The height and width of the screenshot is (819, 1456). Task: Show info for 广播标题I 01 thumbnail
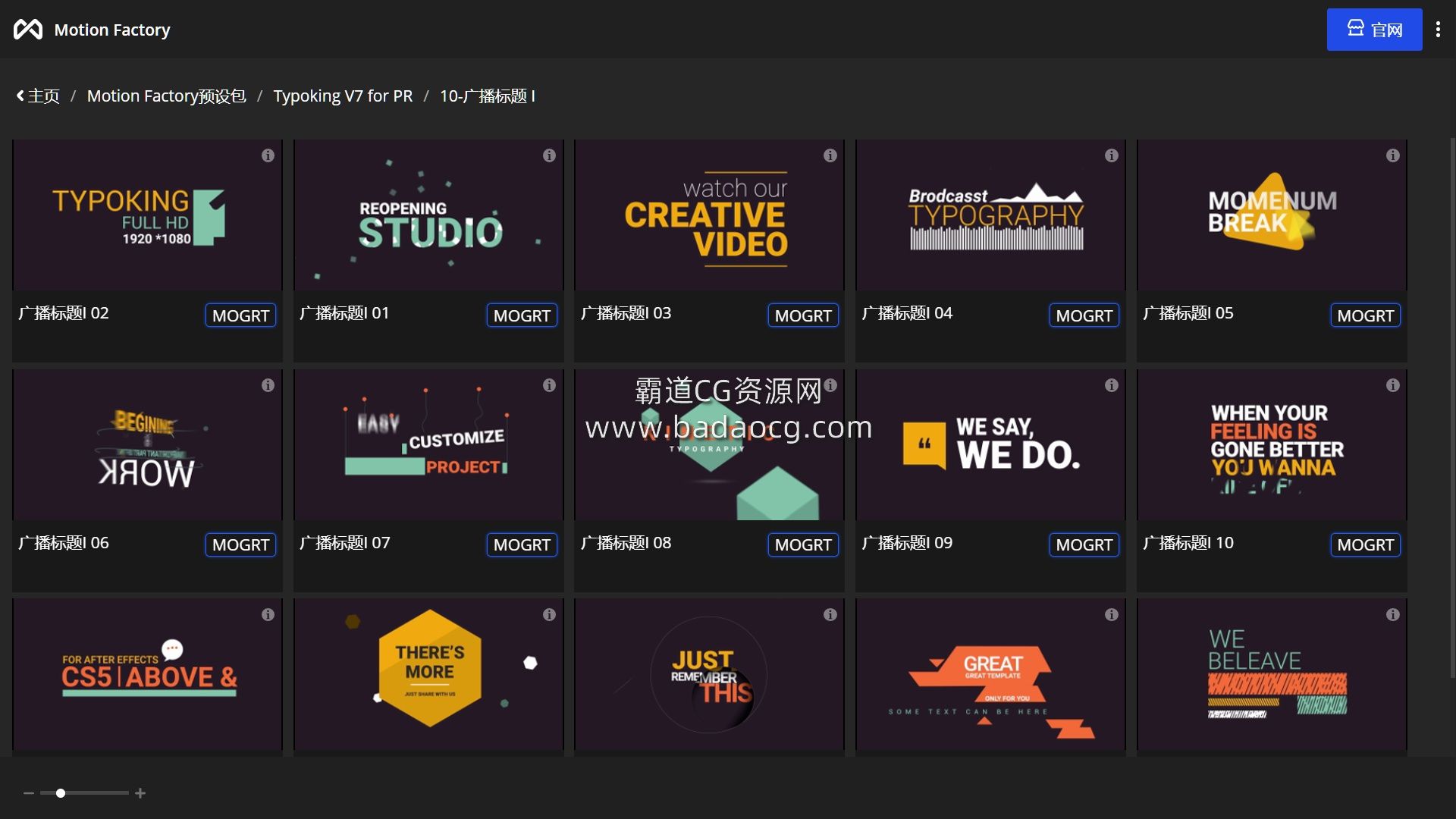[549, 155]
